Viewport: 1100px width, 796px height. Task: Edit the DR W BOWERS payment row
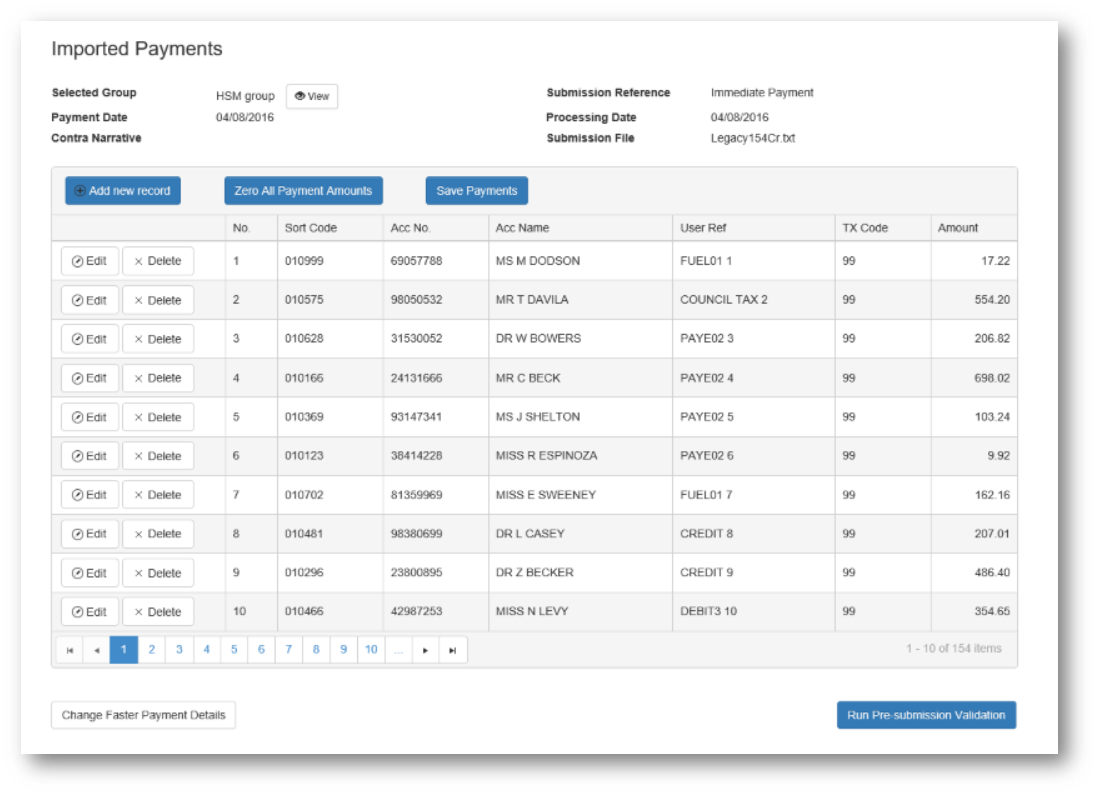click(89, 339)
